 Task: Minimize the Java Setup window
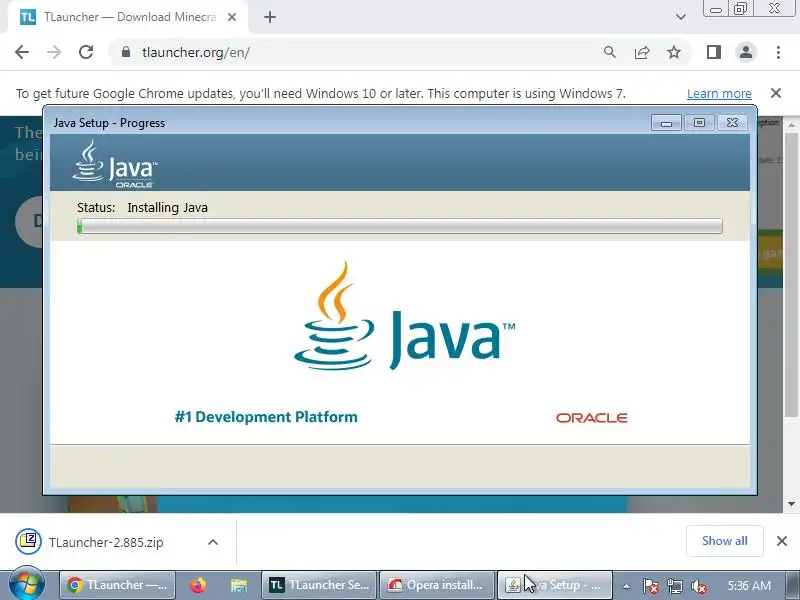[666, 123]
